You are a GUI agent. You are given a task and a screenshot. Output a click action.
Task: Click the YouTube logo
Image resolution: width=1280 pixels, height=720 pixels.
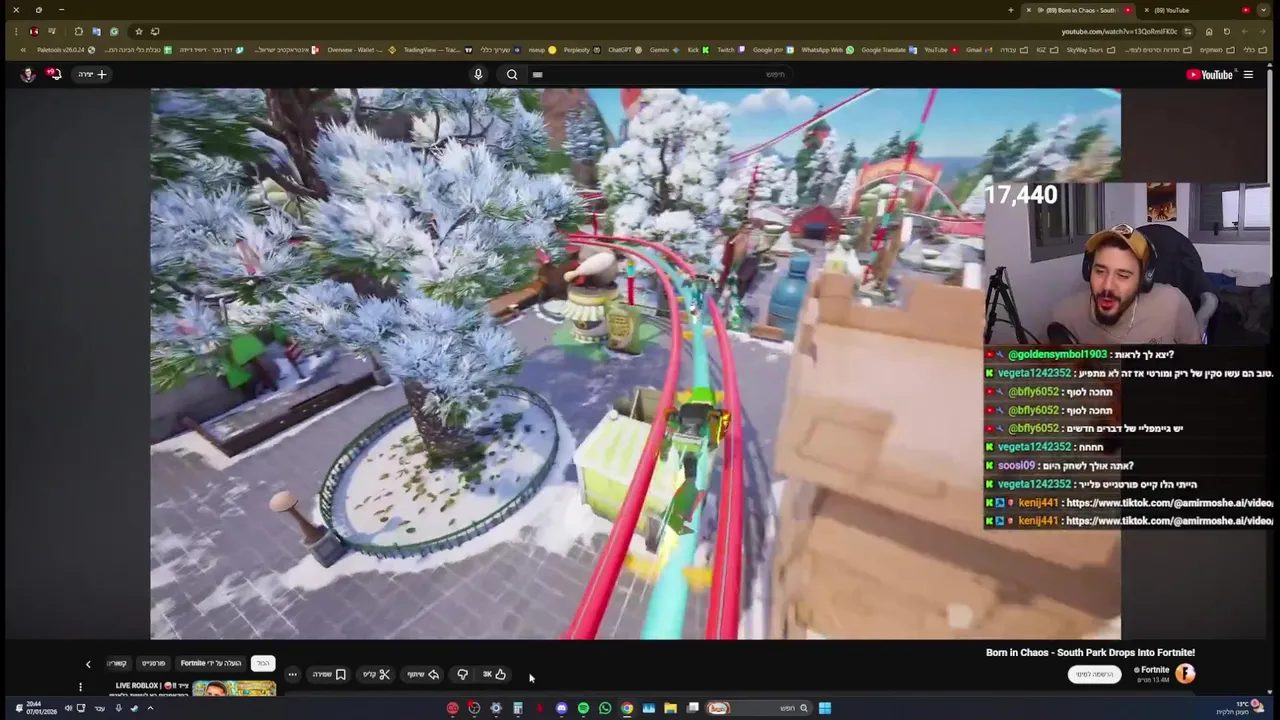point(1209,74)
